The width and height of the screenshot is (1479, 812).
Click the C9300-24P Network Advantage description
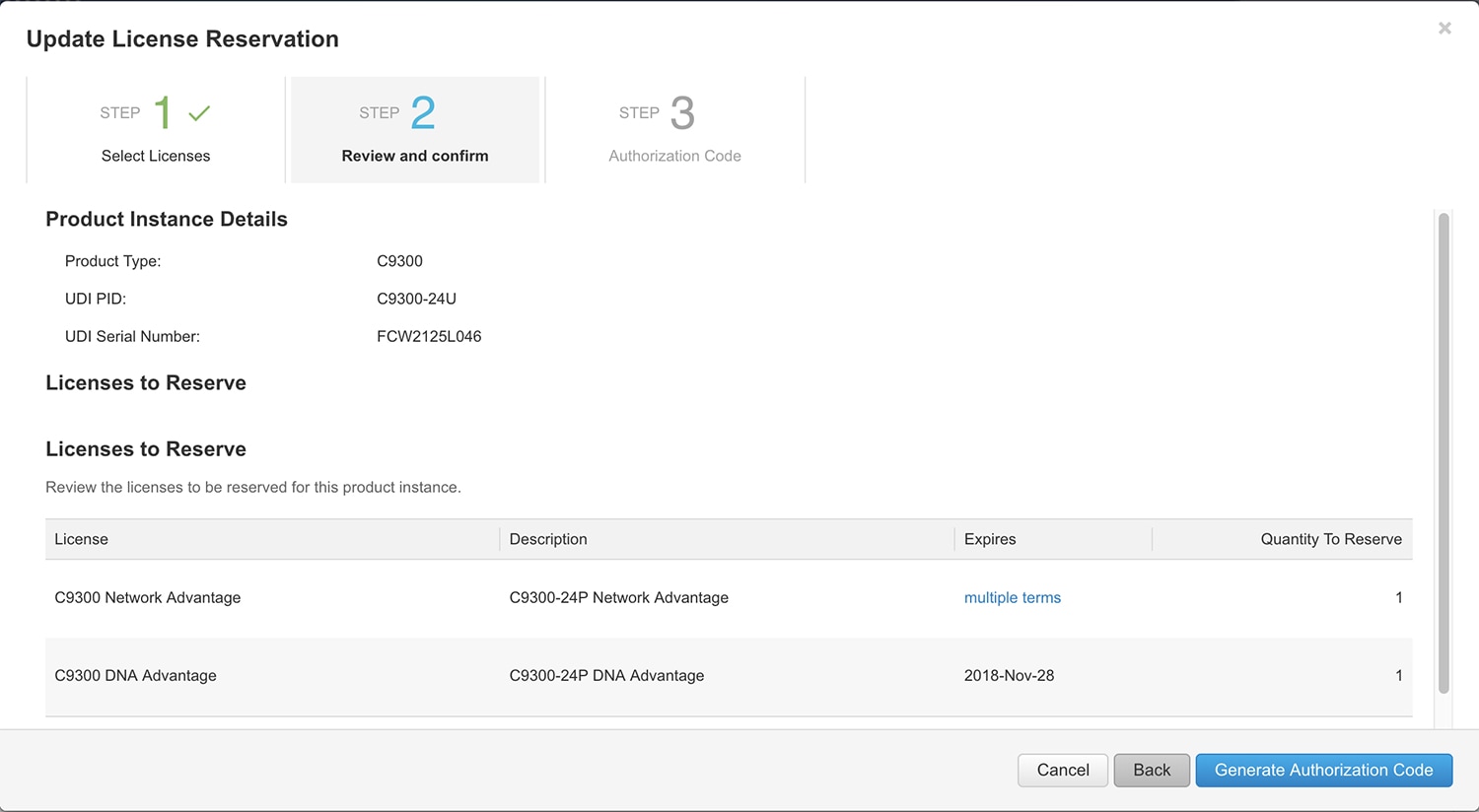[x=619, y=597]
